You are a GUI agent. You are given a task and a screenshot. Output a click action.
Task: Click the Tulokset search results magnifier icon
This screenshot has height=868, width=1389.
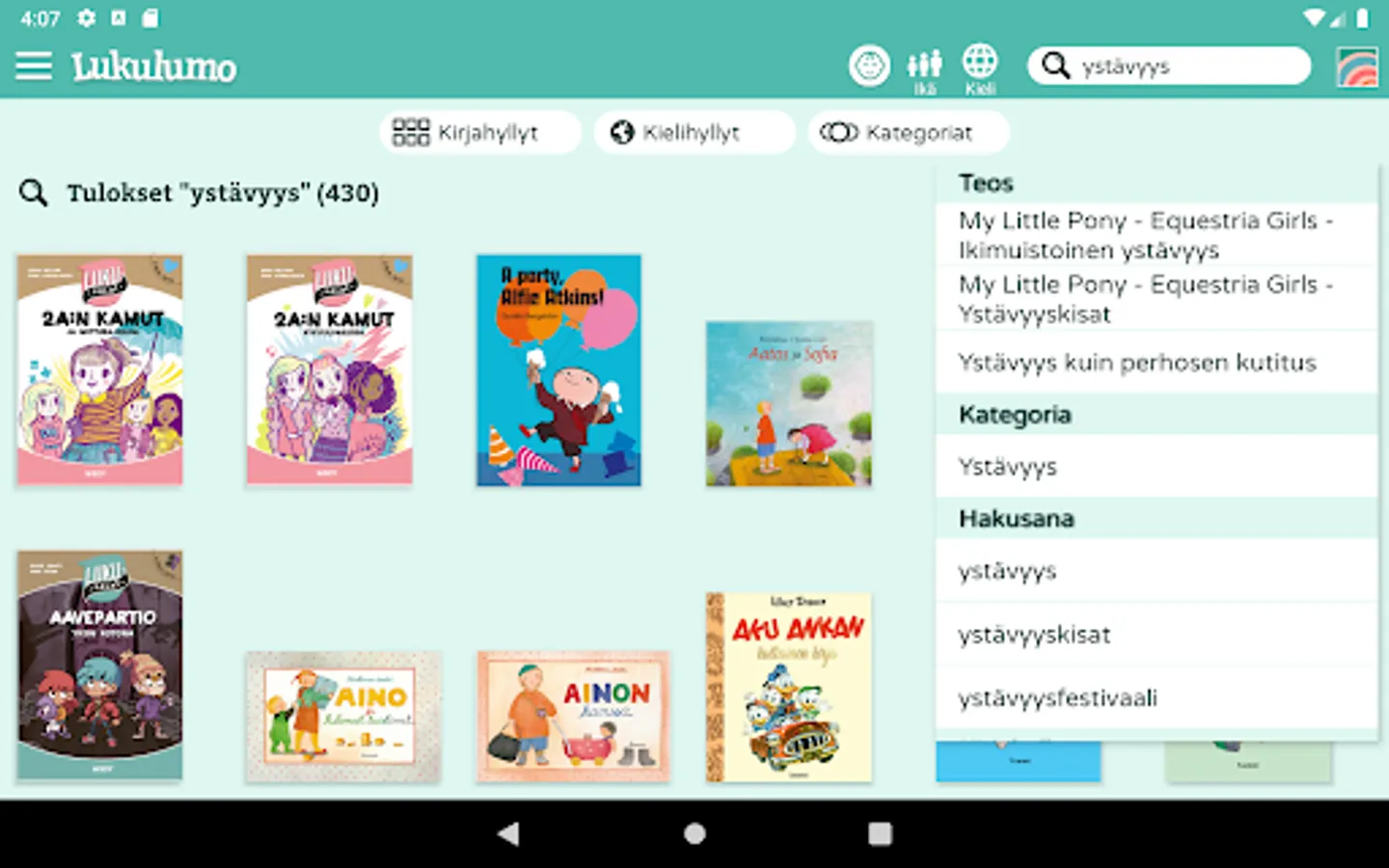34,193
